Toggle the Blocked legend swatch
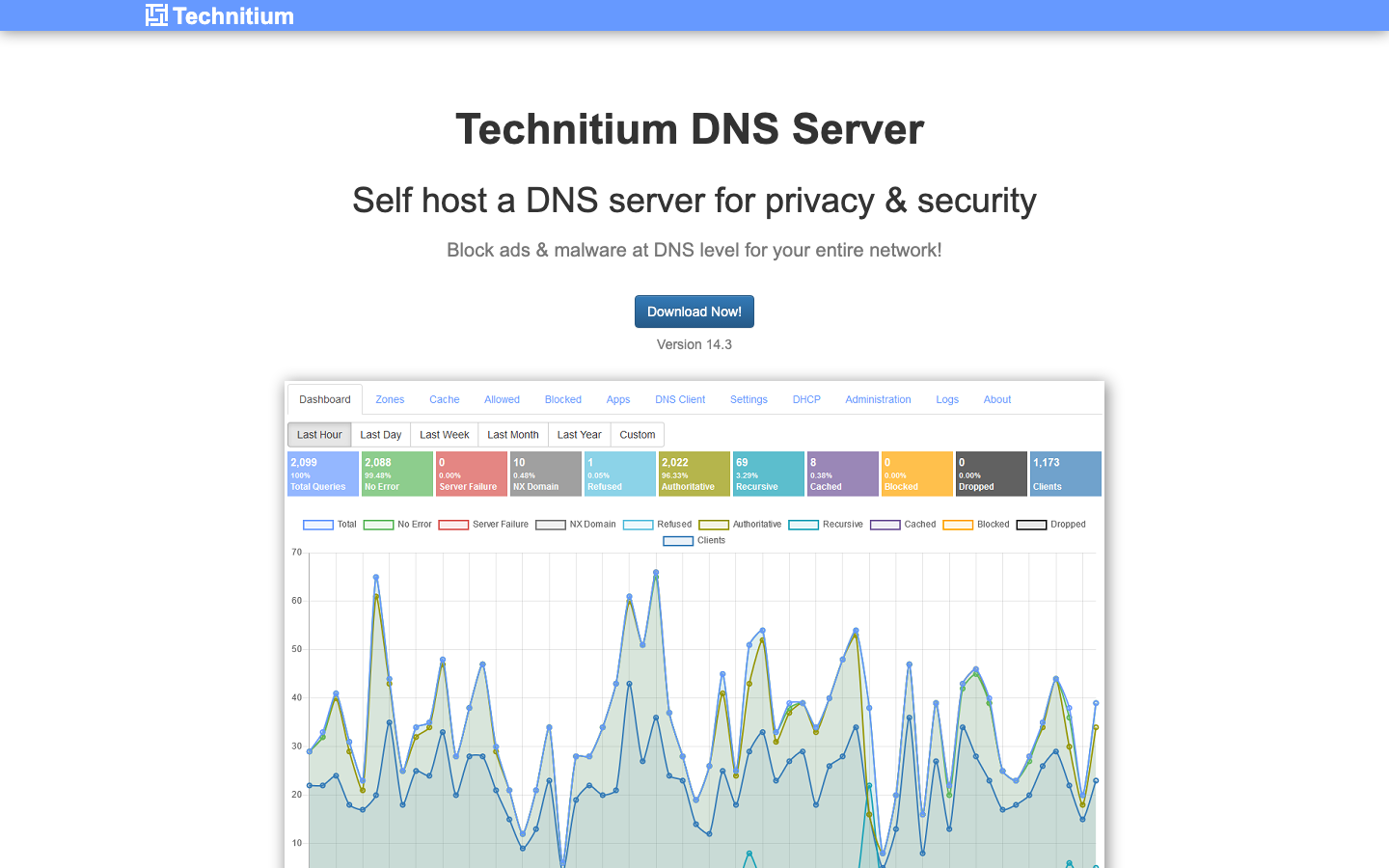This screenshot has height=868, width=1389. click(958, 525)
